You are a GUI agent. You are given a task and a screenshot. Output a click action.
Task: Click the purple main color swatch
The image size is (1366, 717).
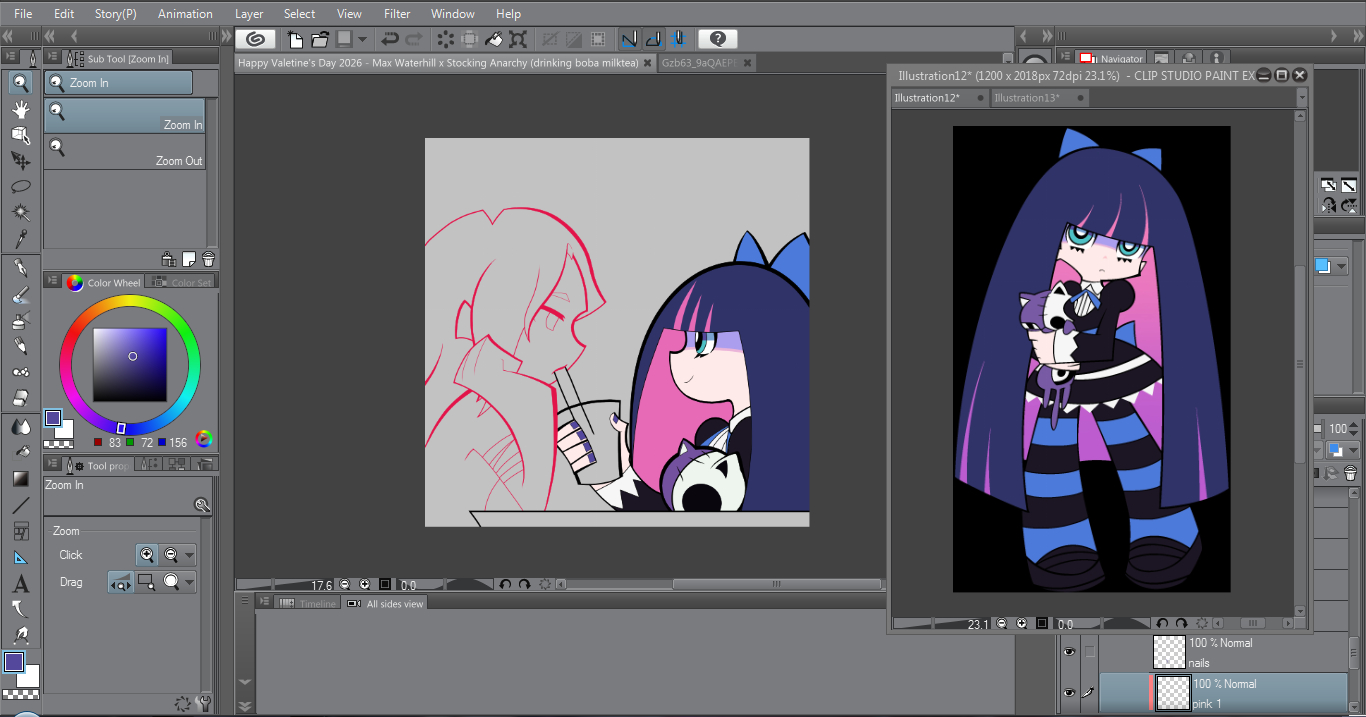click(x=53, y=418)
